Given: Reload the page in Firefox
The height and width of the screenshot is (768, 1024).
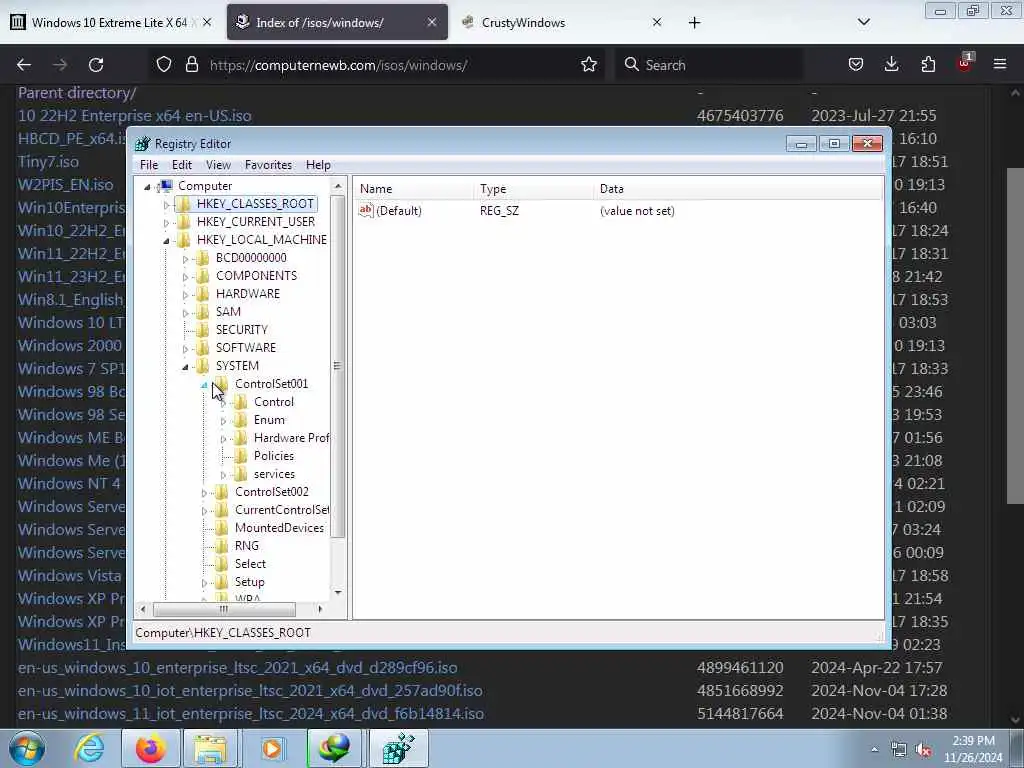Looking at the screenshot, I should [x=96, y=65].
